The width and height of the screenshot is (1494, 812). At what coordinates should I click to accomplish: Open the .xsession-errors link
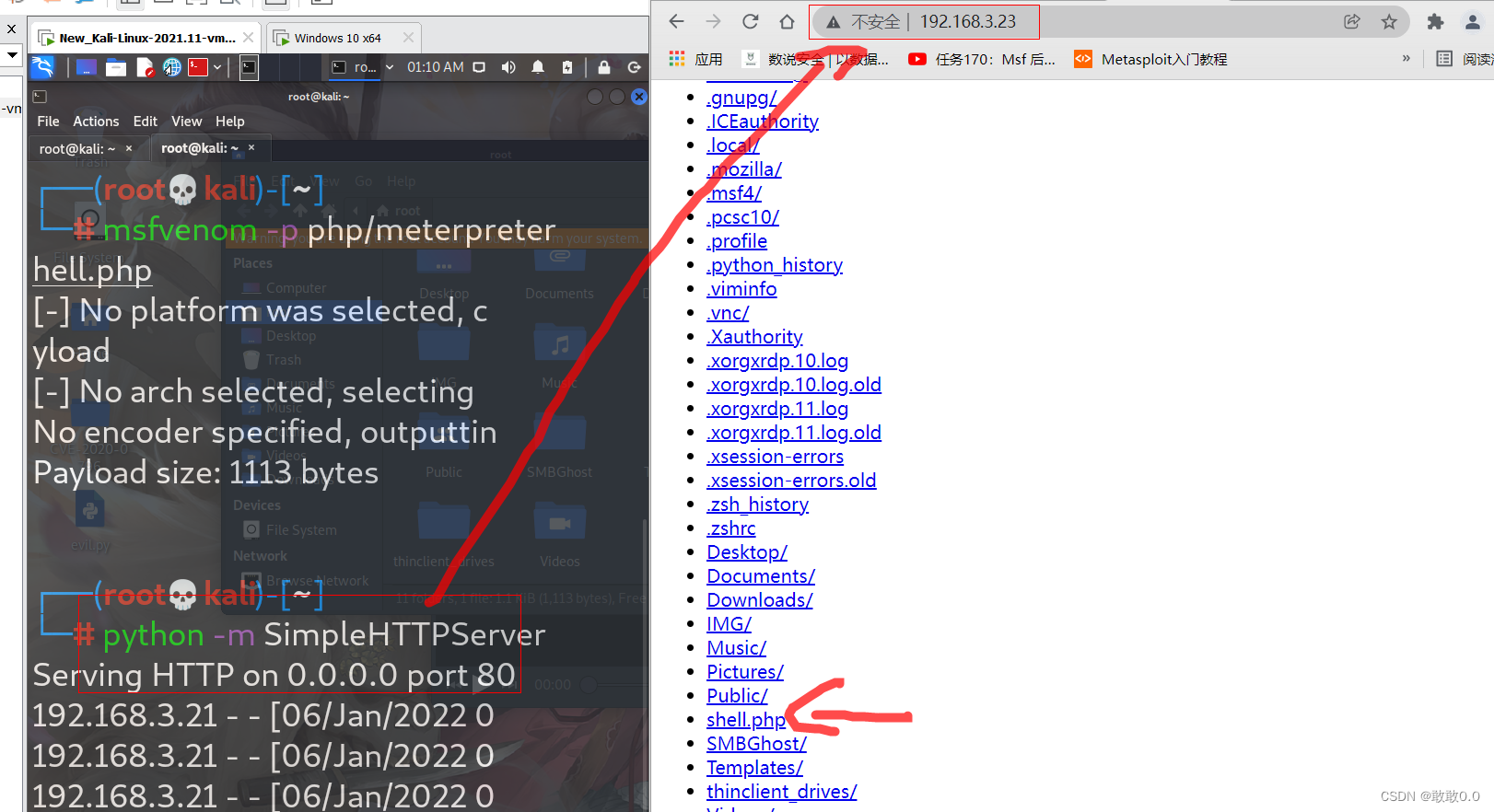coord(775,457)
